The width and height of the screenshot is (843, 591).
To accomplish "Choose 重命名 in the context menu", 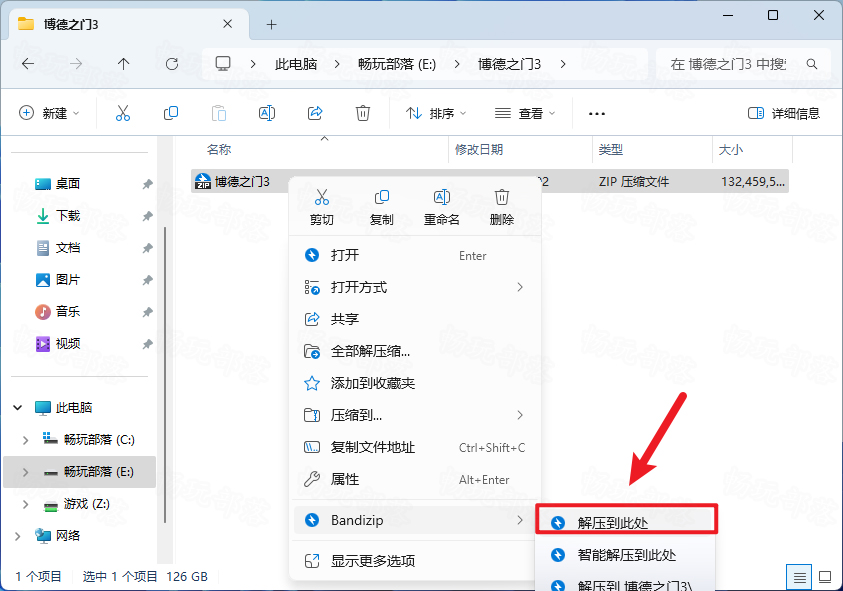I will click(441, 207).
